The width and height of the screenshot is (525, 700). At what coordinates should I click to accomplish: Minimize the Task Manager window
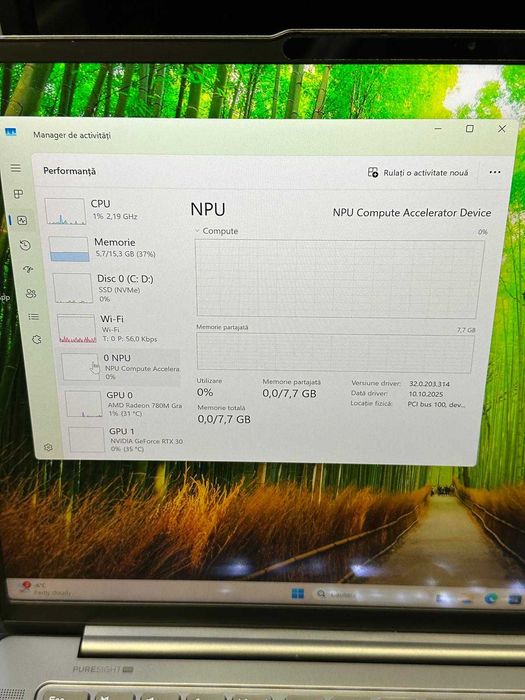438,129
